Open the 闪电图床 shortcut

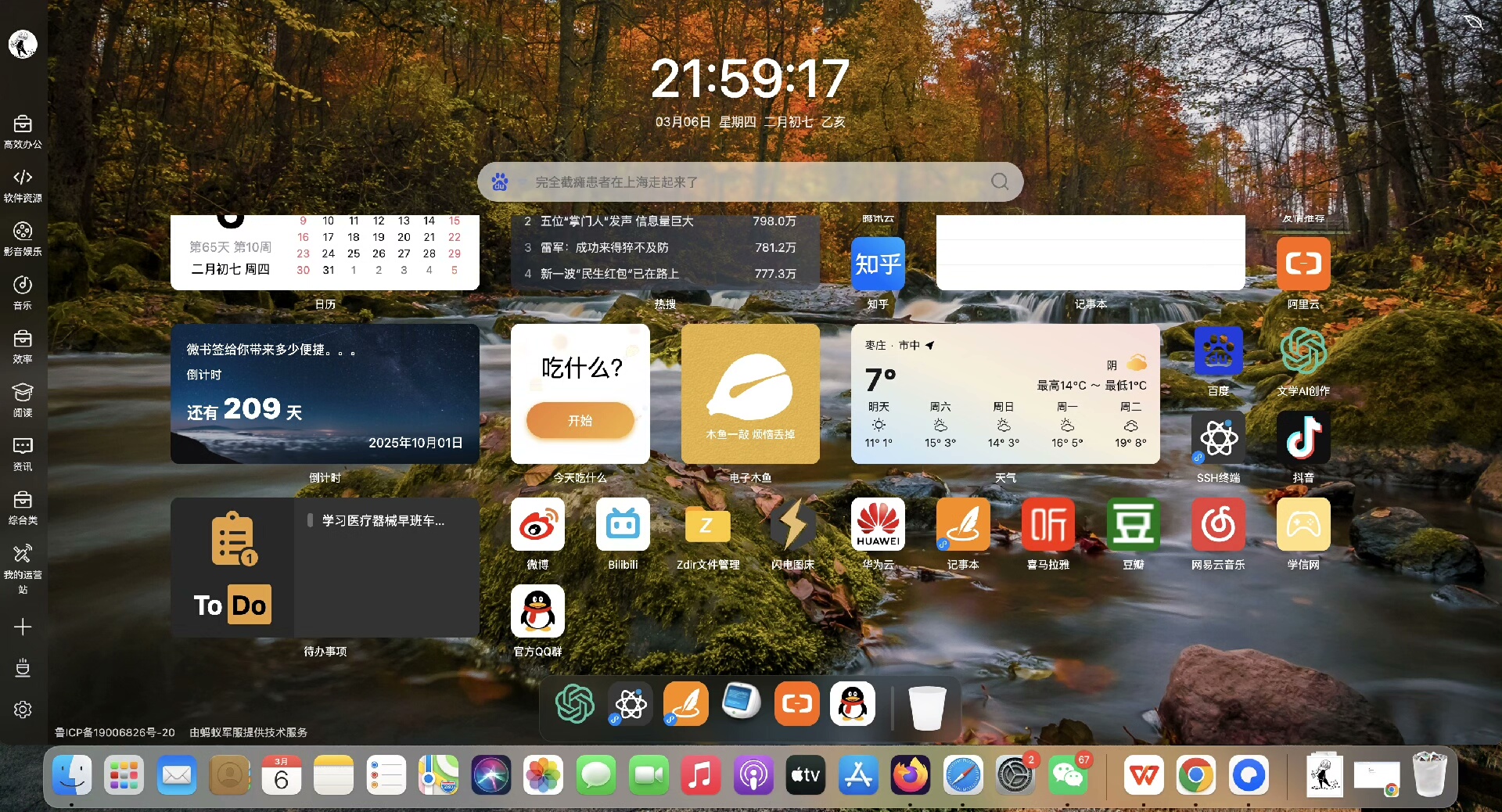[792, 524]
